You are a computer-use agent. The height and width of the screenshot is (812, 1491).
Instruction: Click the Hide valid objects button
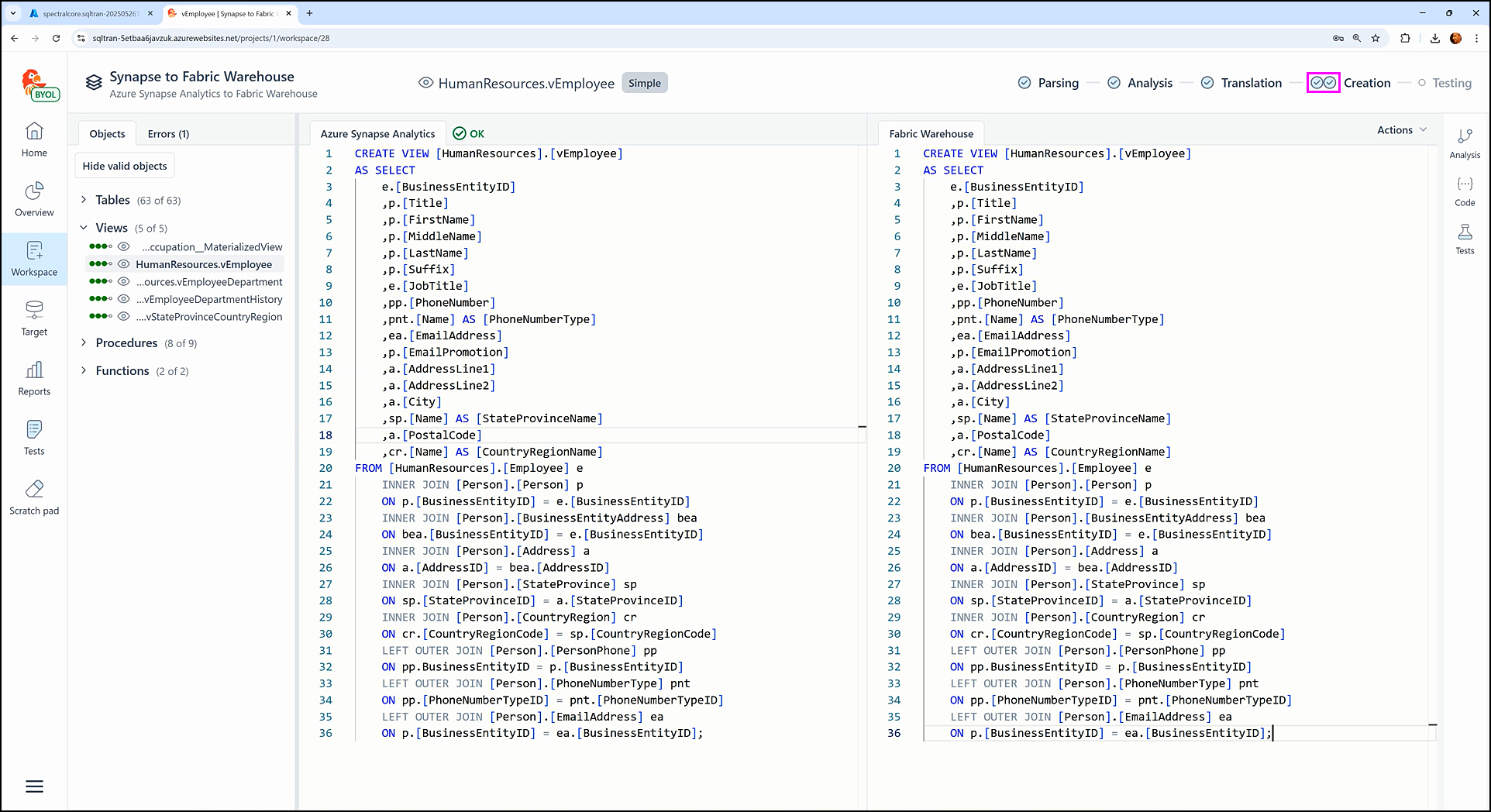coord(125,166)
